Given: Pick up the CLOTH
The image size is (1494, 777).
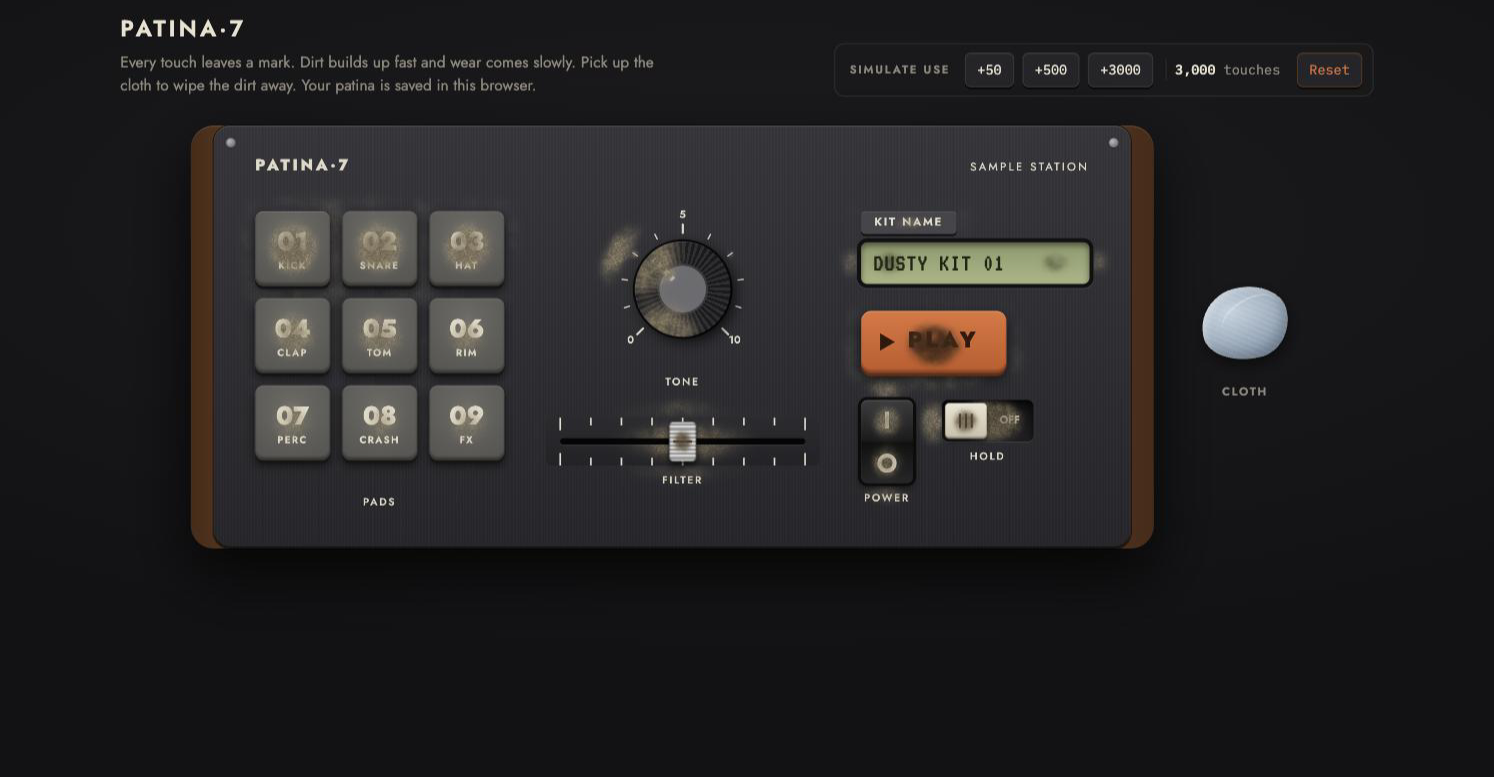Looking at the screenshot, I should [x=1244, y=323].
